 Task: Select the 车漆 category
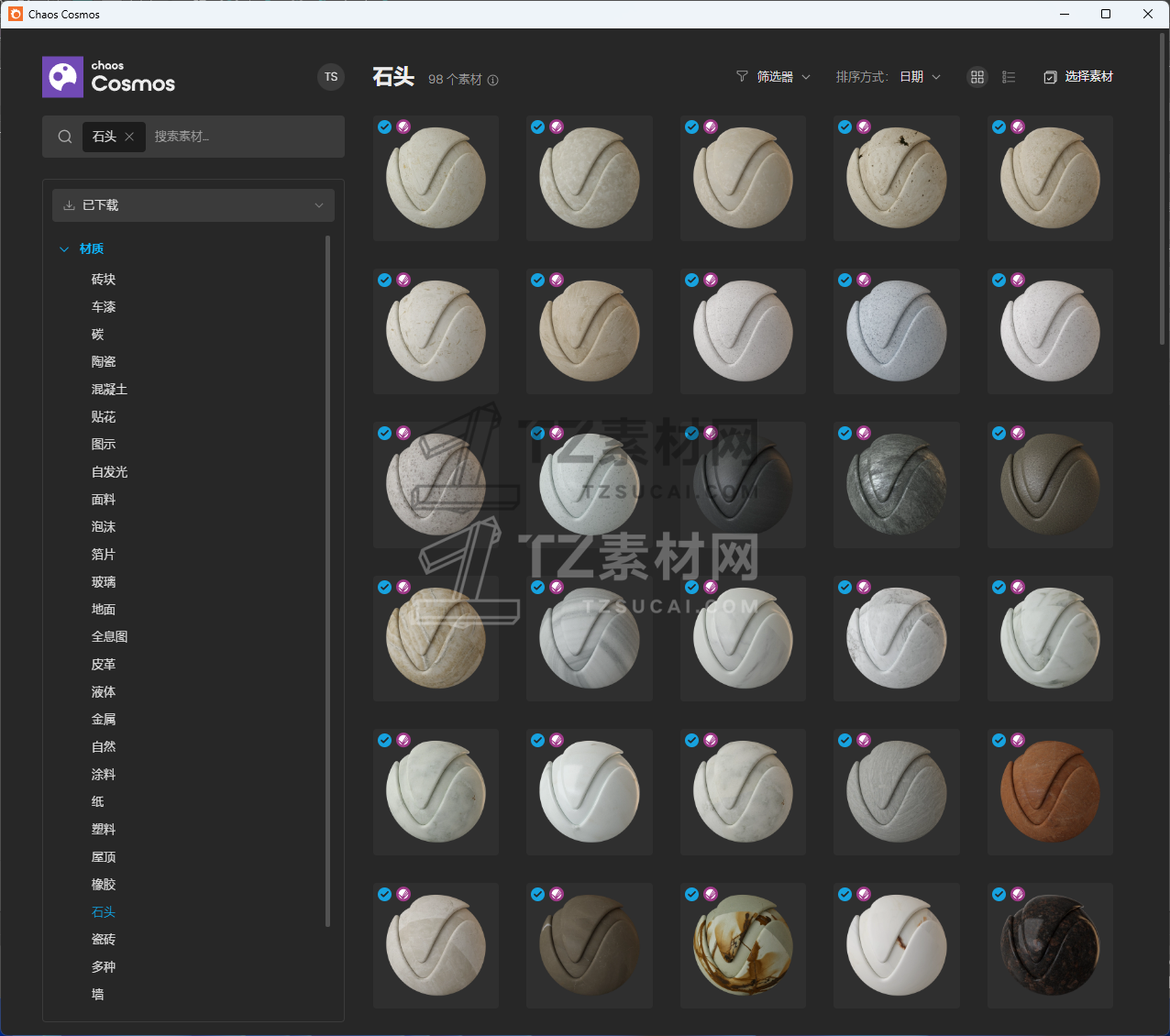(x=104, y=307)
